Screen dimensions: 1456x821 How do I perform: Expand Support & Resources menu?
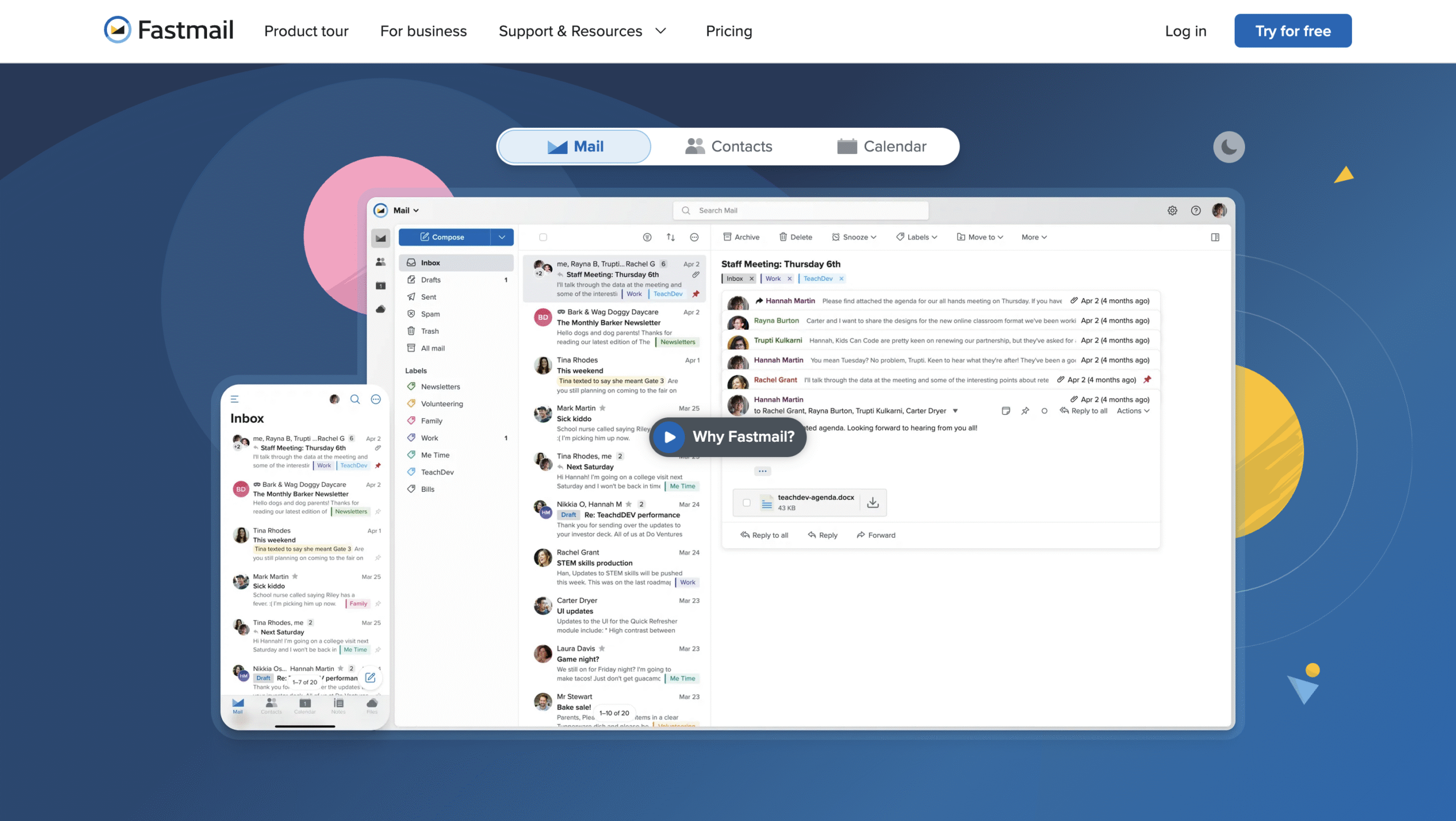[x=582, y=31]
